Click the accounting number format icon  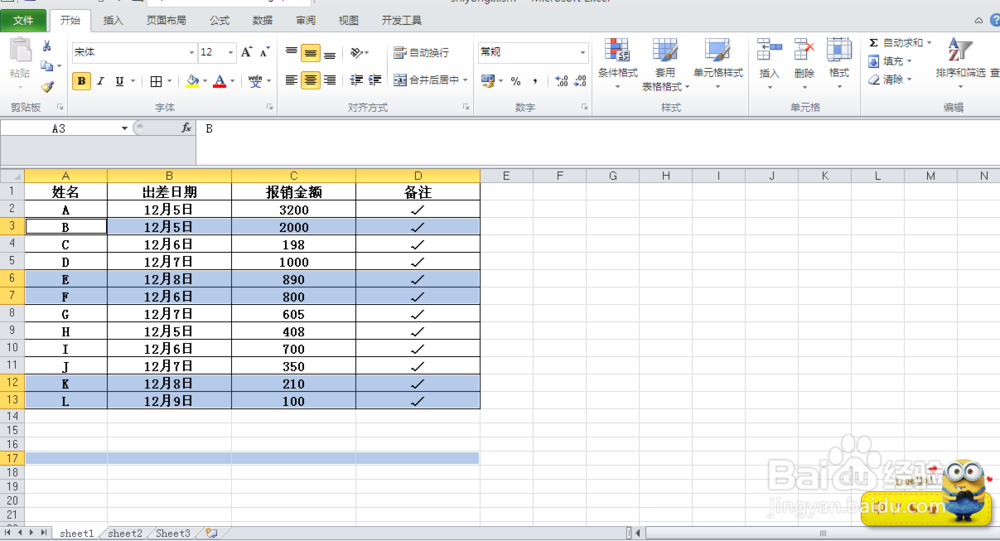coord(488,80)
